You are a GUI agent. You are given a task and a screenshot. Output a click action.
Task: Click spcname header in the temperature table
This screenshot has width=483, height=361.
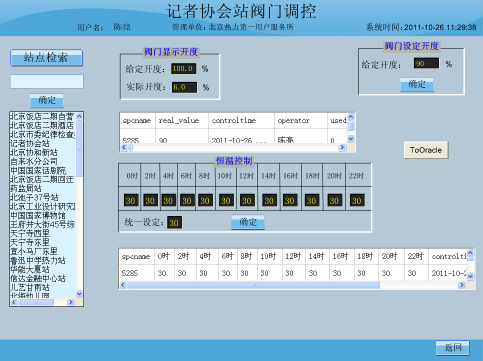coord(136,256)
